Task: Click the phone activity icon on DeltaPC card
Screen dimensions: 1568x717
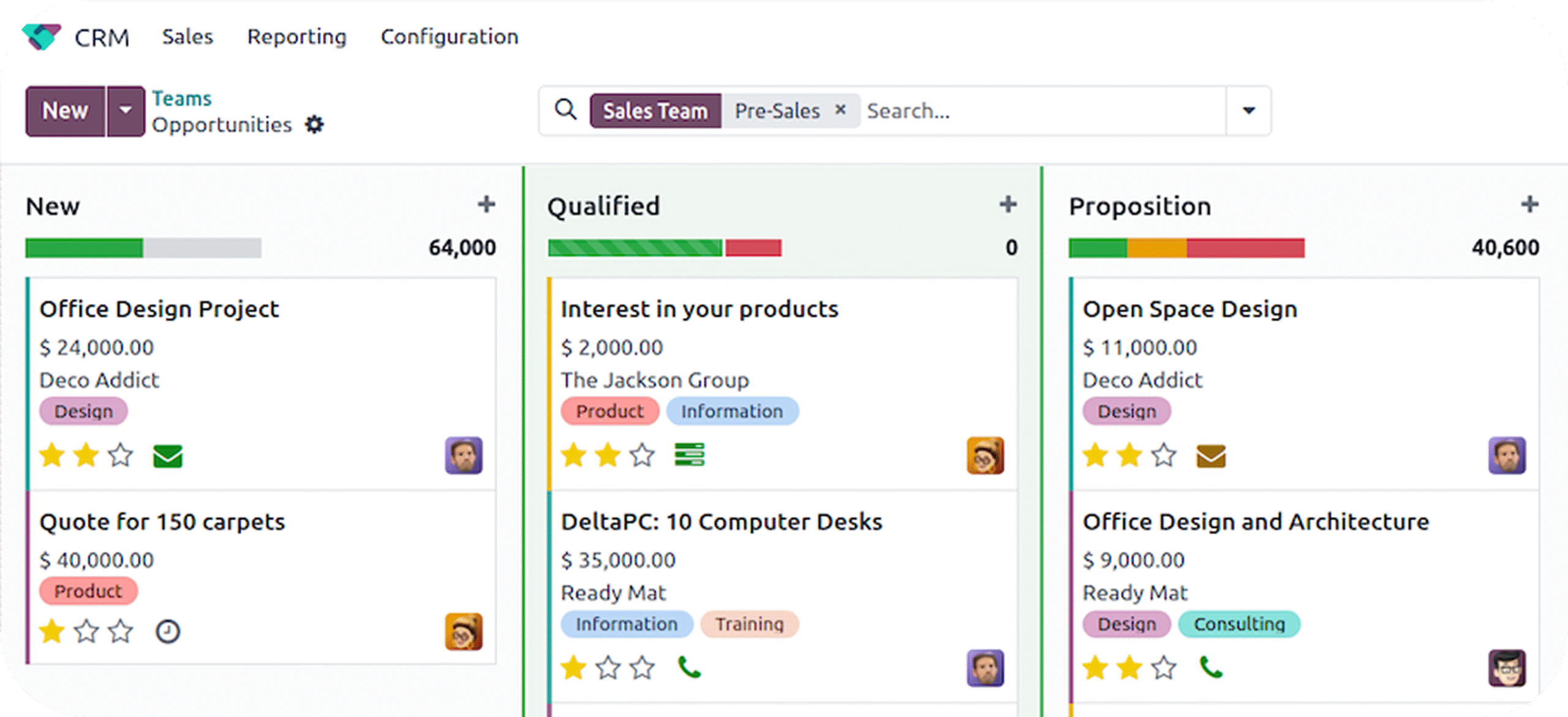Action: click(689, 667)
